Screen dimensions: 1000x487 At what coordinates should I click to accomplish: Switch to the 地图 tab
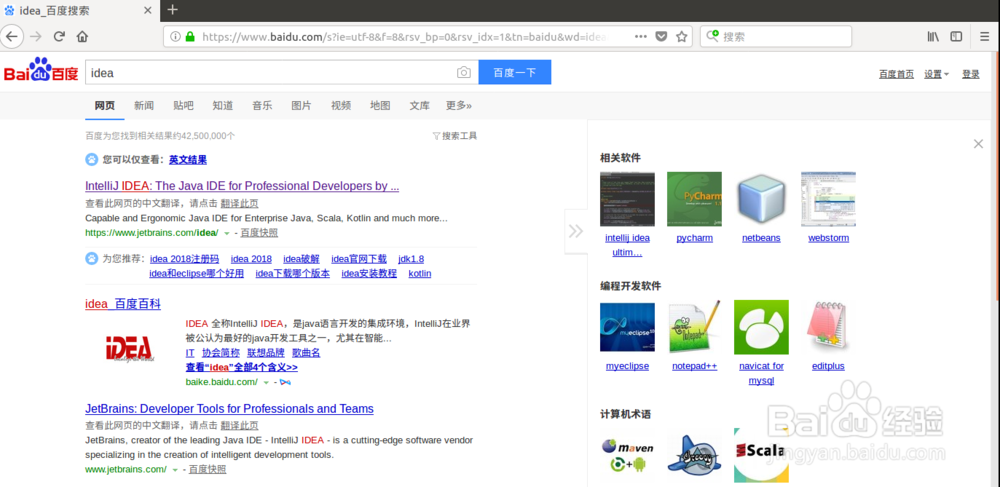coord(380,106)
